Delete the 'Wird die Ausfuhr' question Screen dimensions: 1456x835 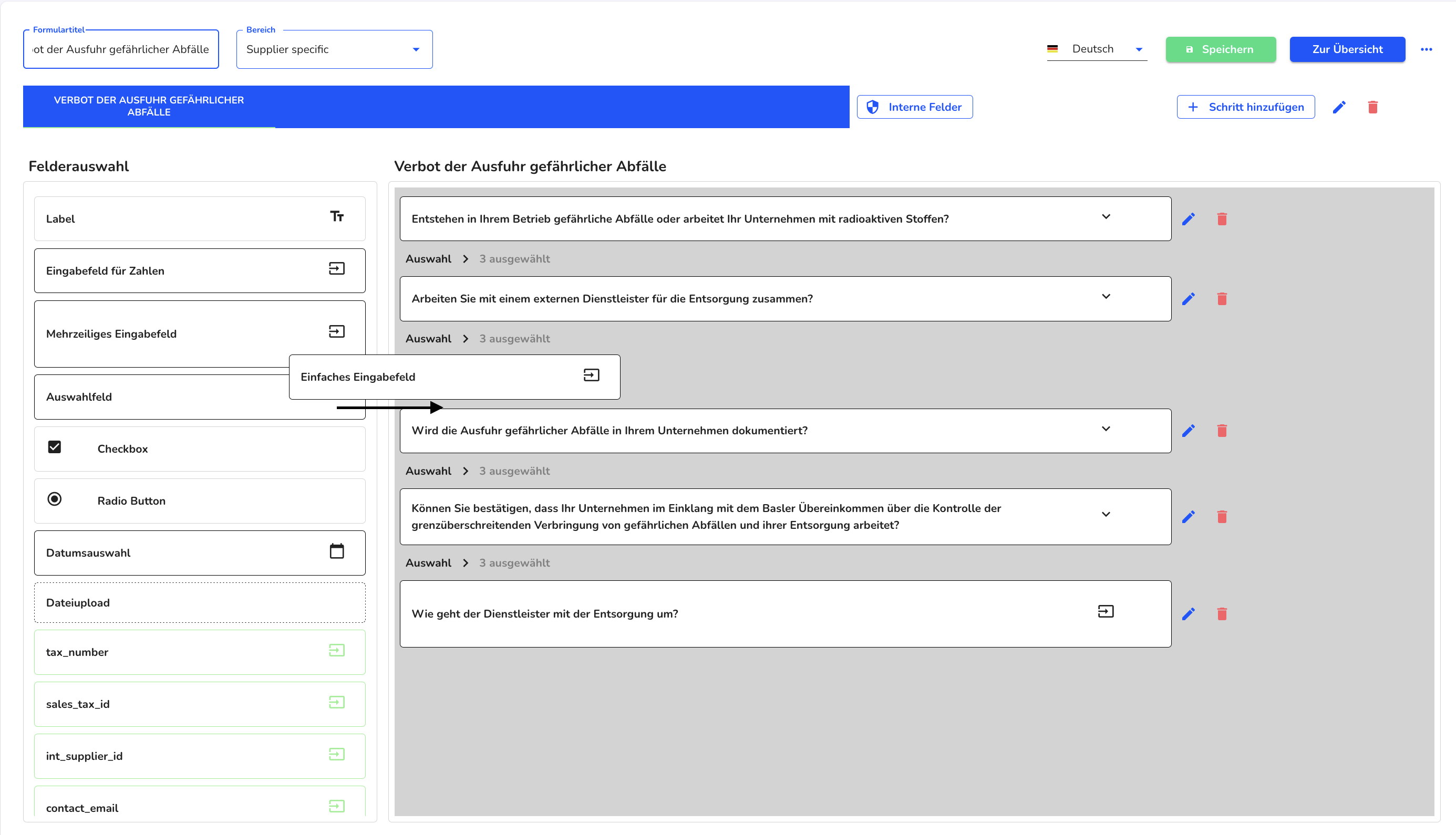tap(1222, 431)
